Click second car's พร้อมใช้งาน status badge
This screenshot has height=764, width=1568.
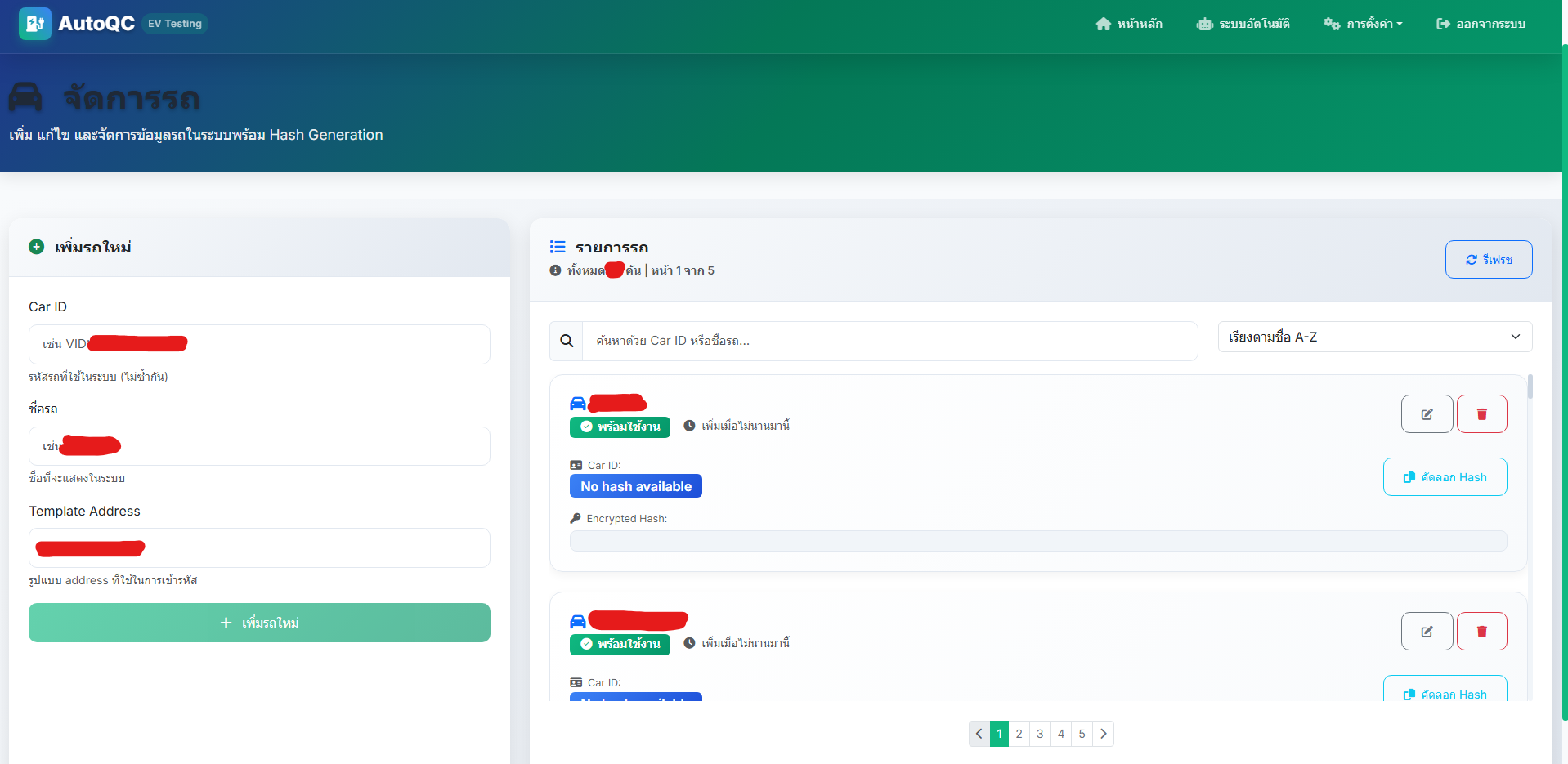[620, 644]
